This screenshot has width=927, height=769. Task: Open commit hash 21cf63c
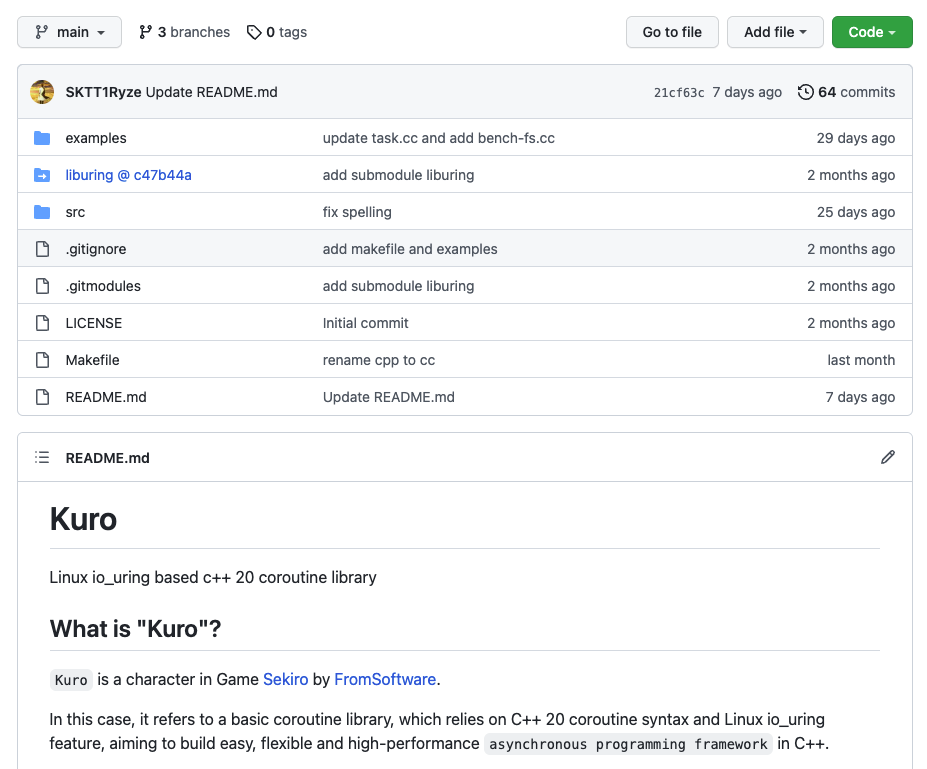pos(679,92)
